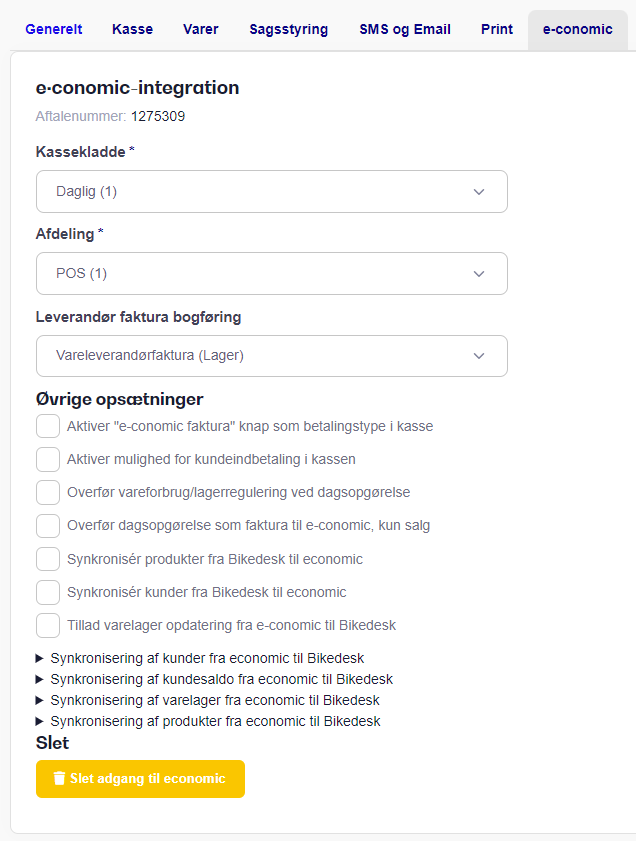Check Synkronisér kunder fra Bikedesk til economic

pyautogui.click(x=48, y=592)
